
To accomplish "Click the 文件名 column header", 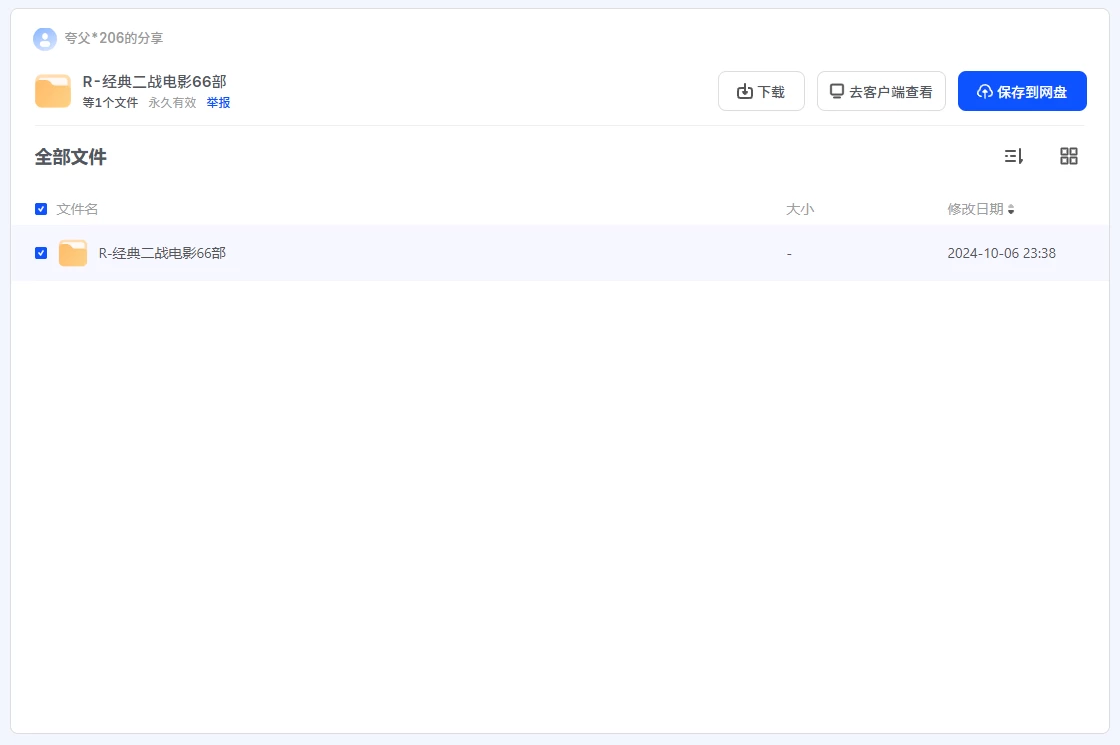I will pos(77,209).
